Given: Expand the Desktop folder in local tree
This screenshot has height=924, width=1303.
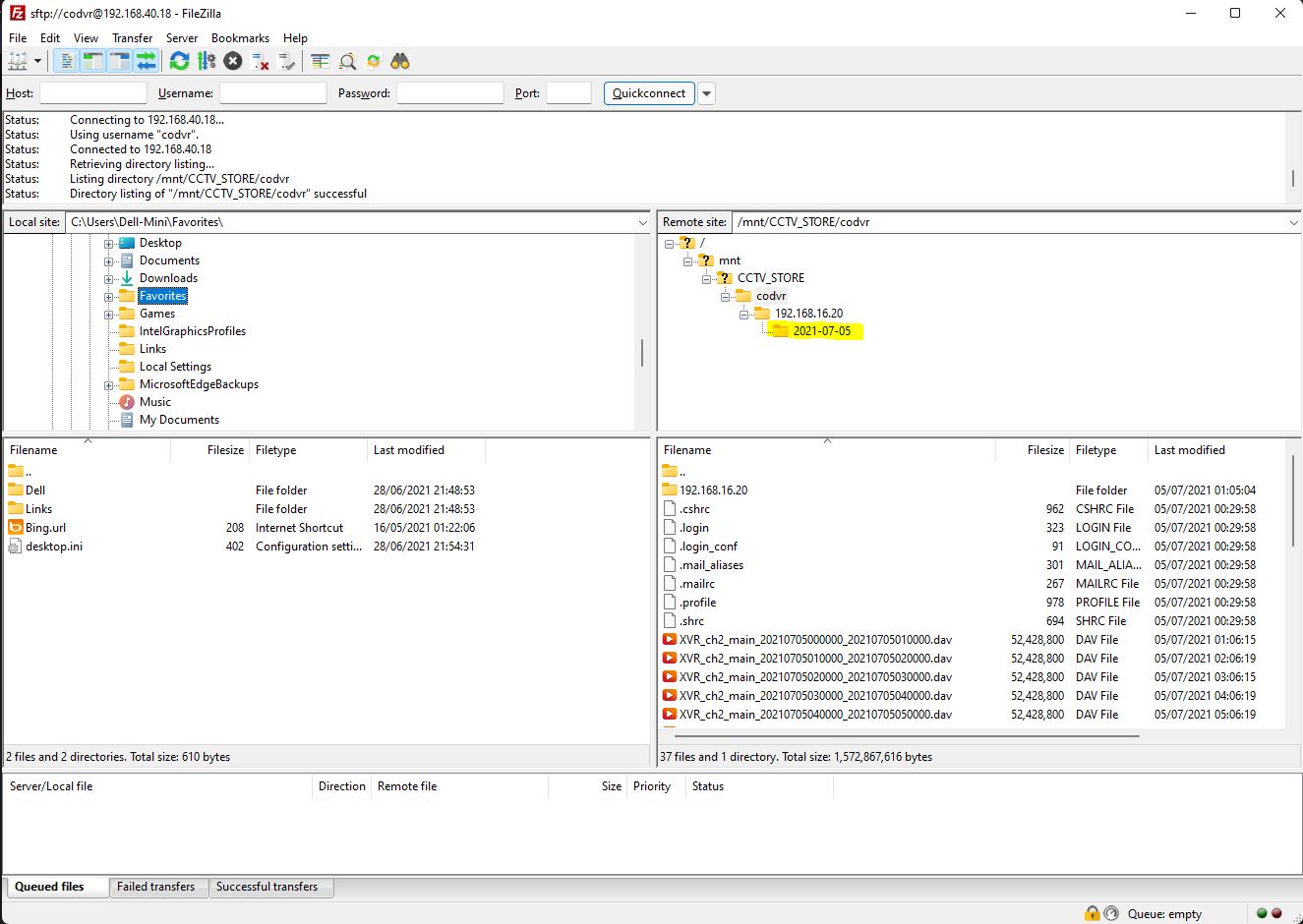Looking at the screenshot, I should coord(109,243).
